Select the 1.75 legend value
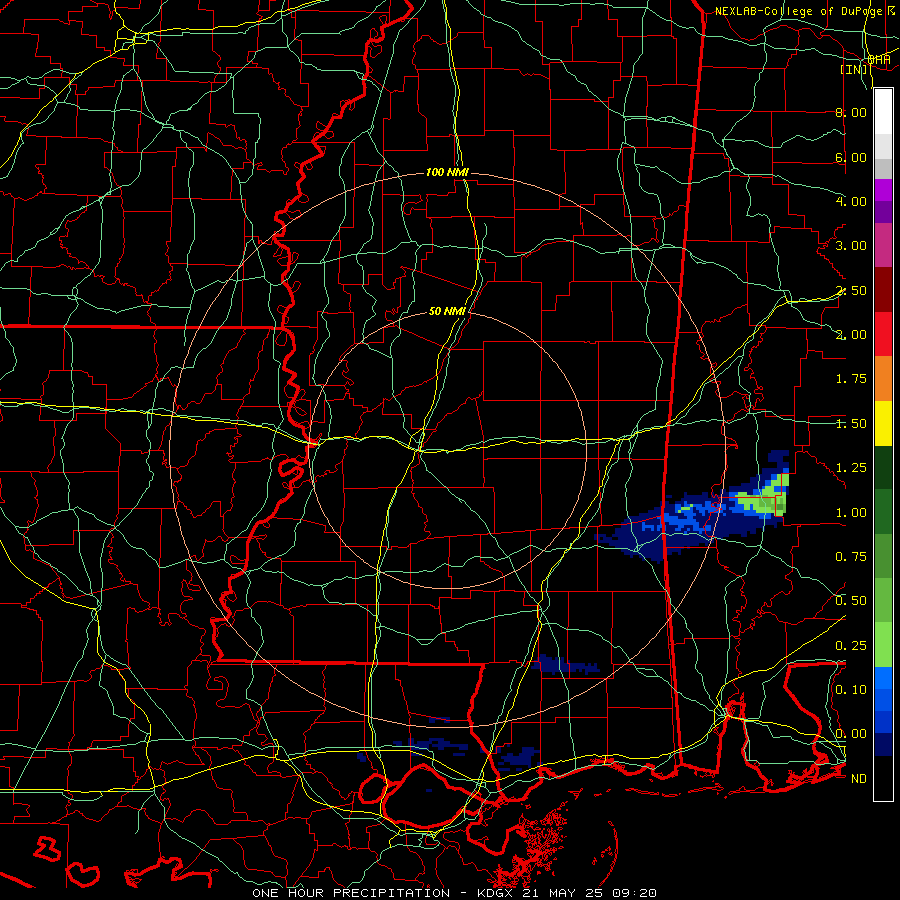Screen dimensions: 900x900 coord(851,379)
